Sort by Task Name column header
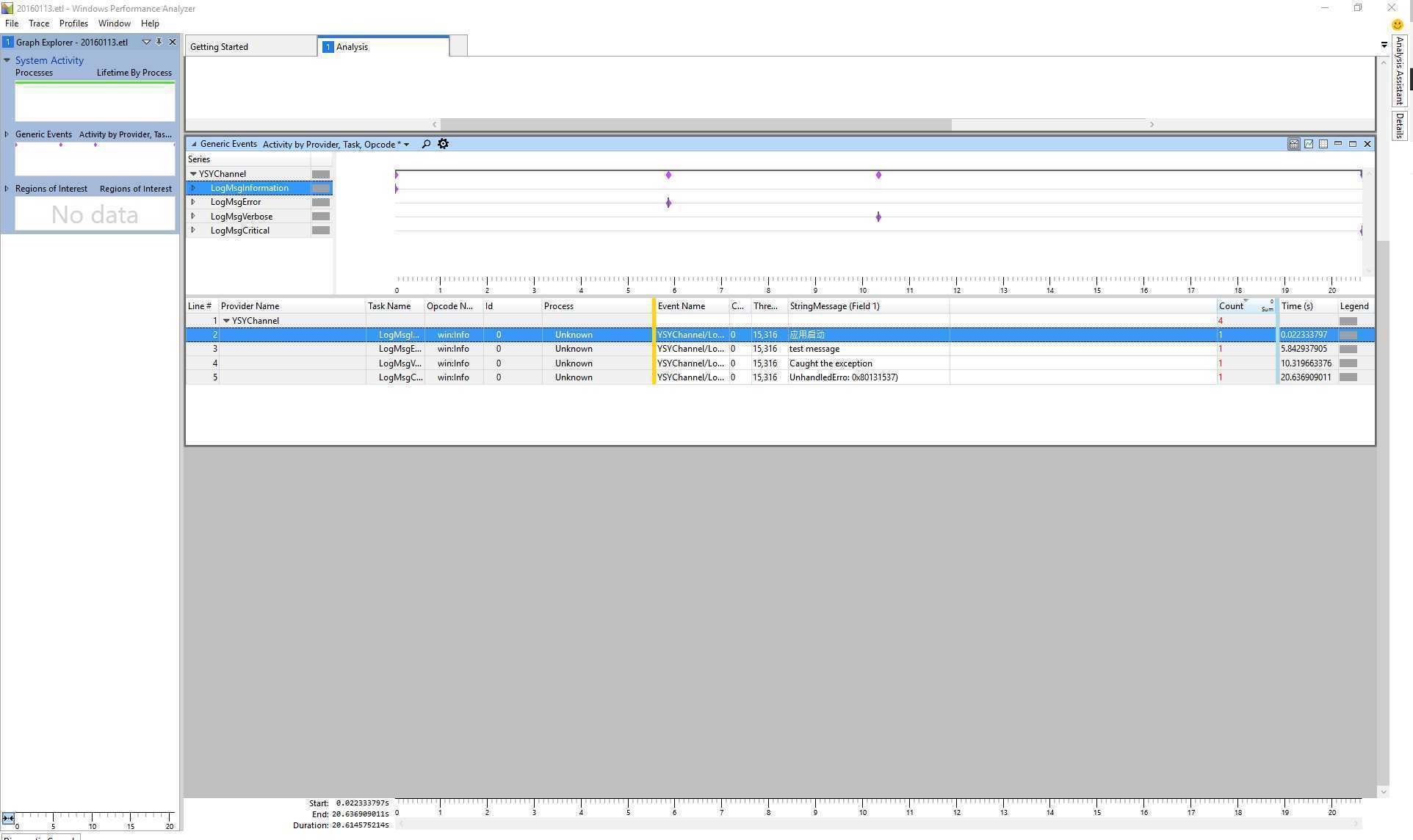This screenshot has width=1413, height=840. click(395, 306)
